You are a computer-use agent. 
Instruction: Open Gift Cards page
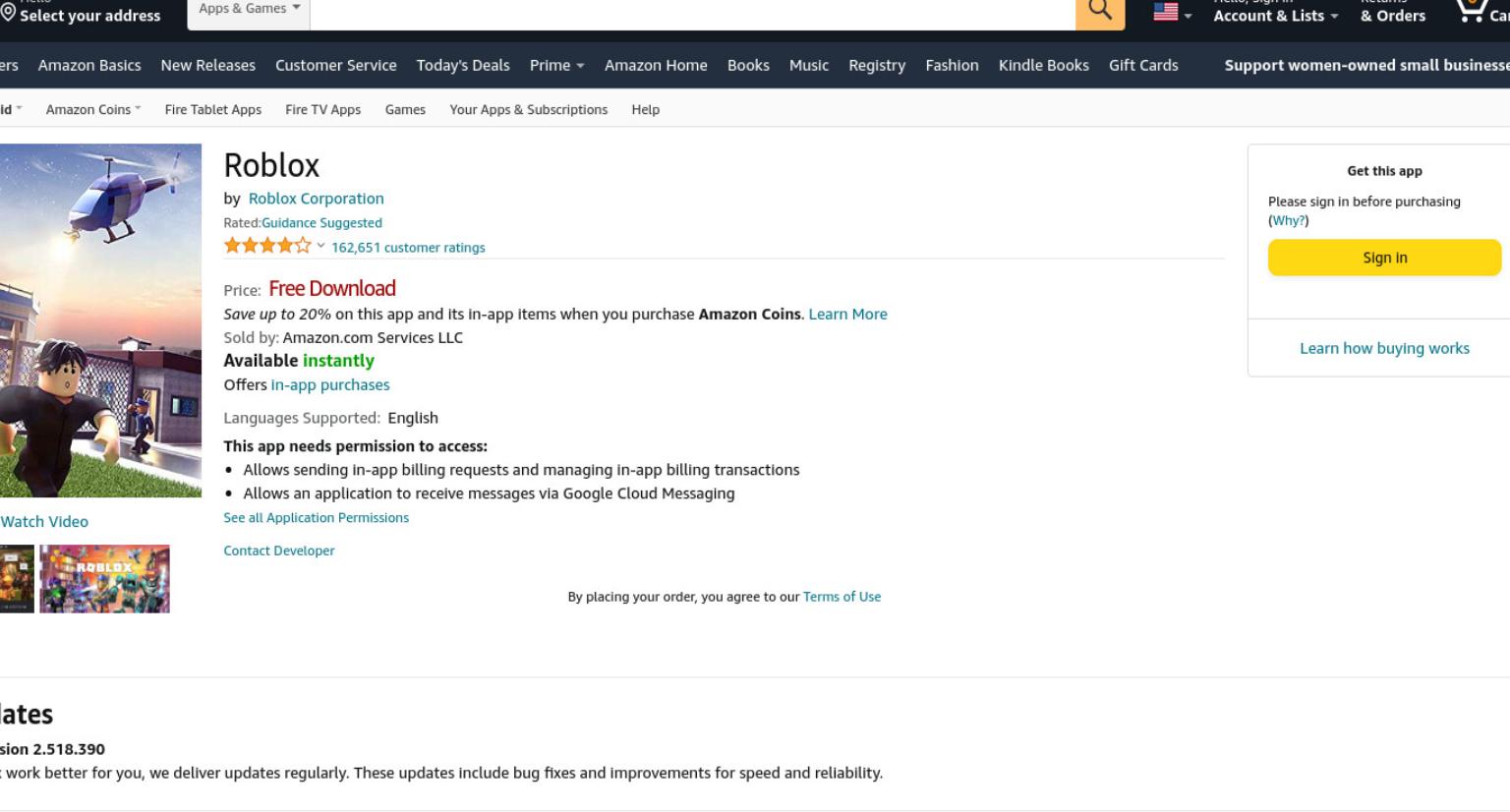pyautogui.click(x=1143, y=65)
